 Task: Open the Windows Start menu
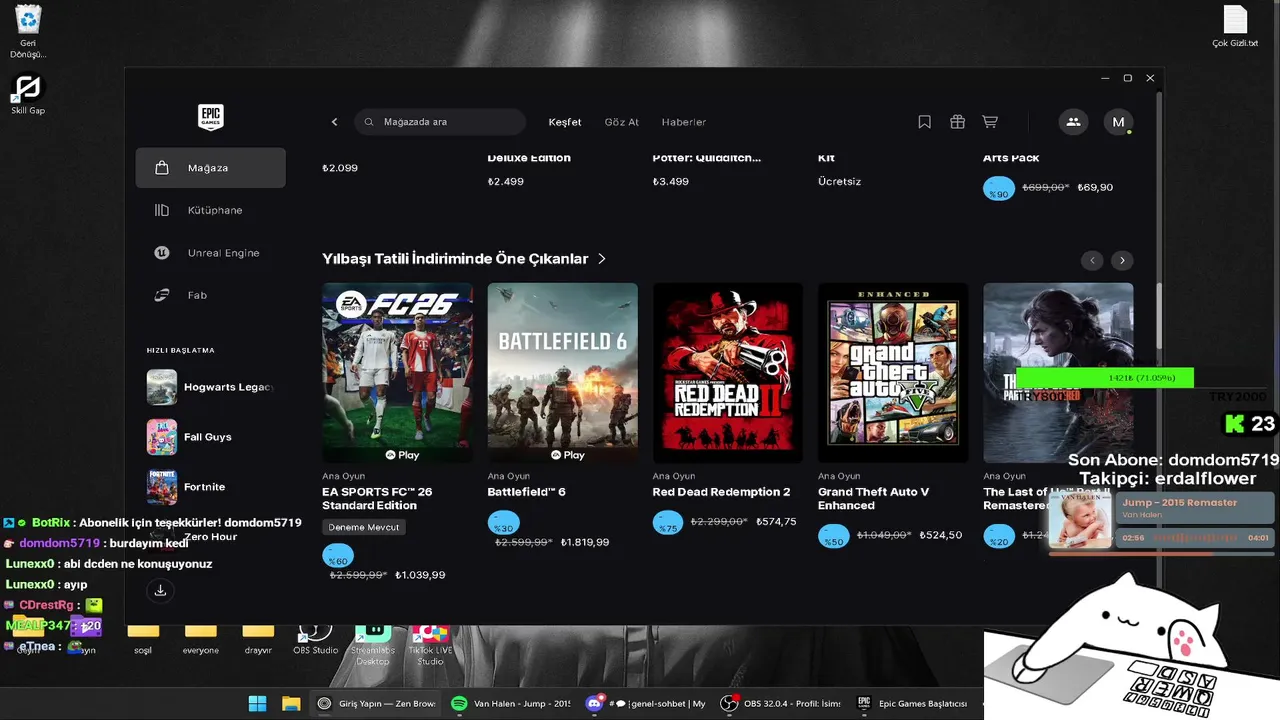click(x=257, y=703)
